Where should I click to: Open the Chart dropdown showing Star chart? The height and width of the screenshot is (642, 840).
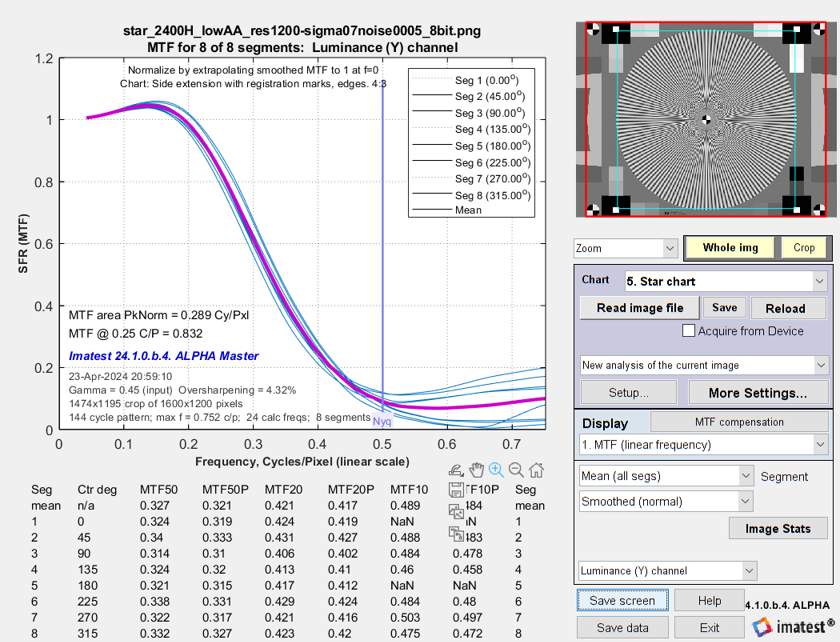click(x=726, y=281)
